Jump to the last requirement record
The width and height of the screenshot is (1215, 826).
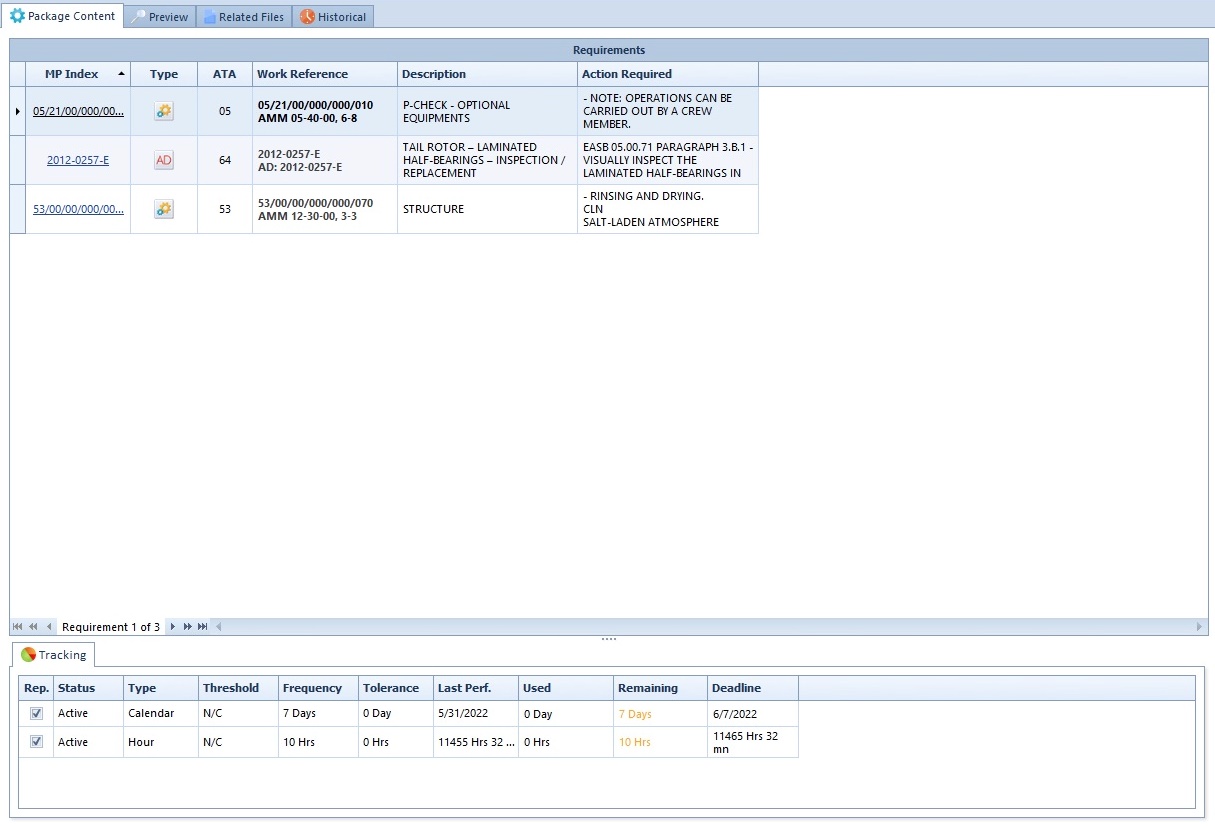(203, 627)
